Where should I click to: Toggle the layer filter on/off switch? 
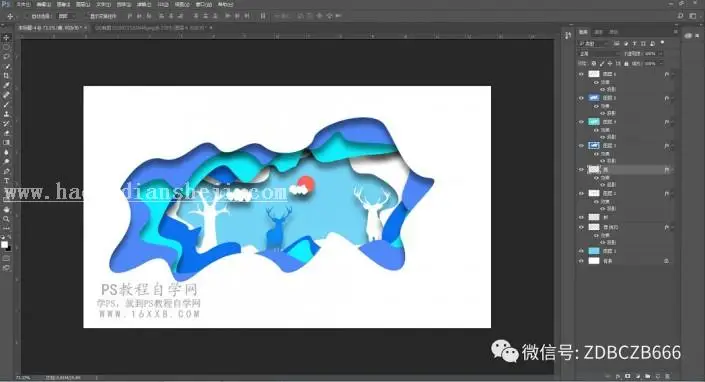[662, 43]
